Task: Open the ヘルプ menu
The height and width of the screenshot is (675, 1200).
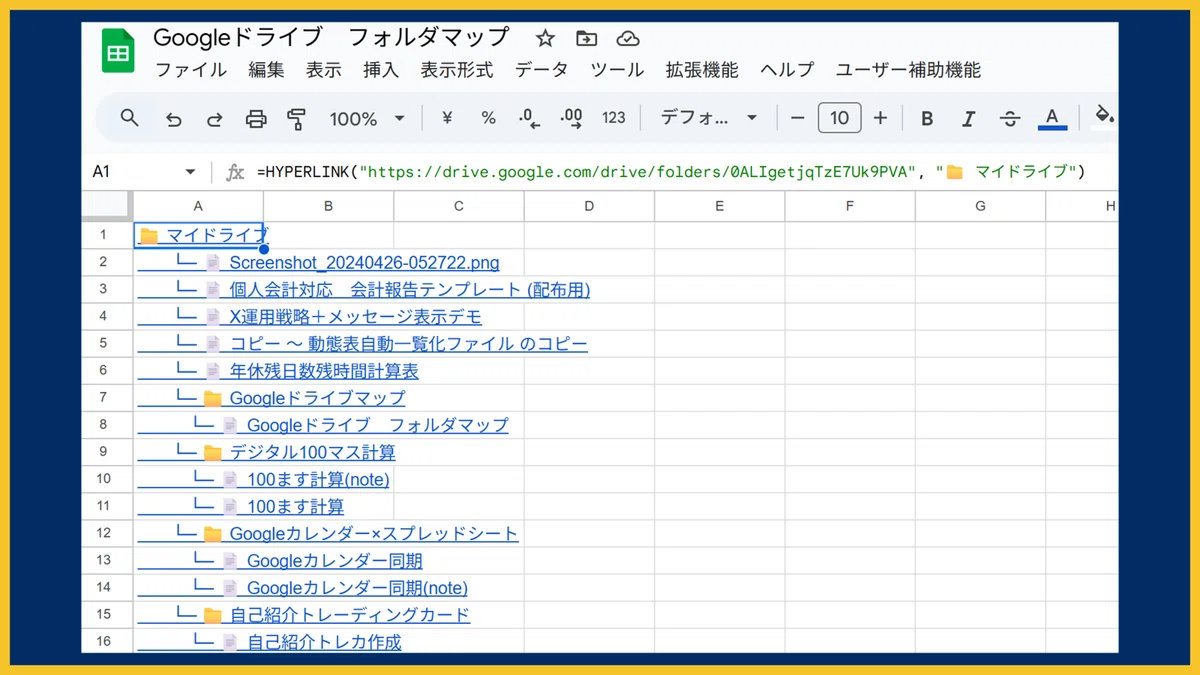Action: click(787, 70)
